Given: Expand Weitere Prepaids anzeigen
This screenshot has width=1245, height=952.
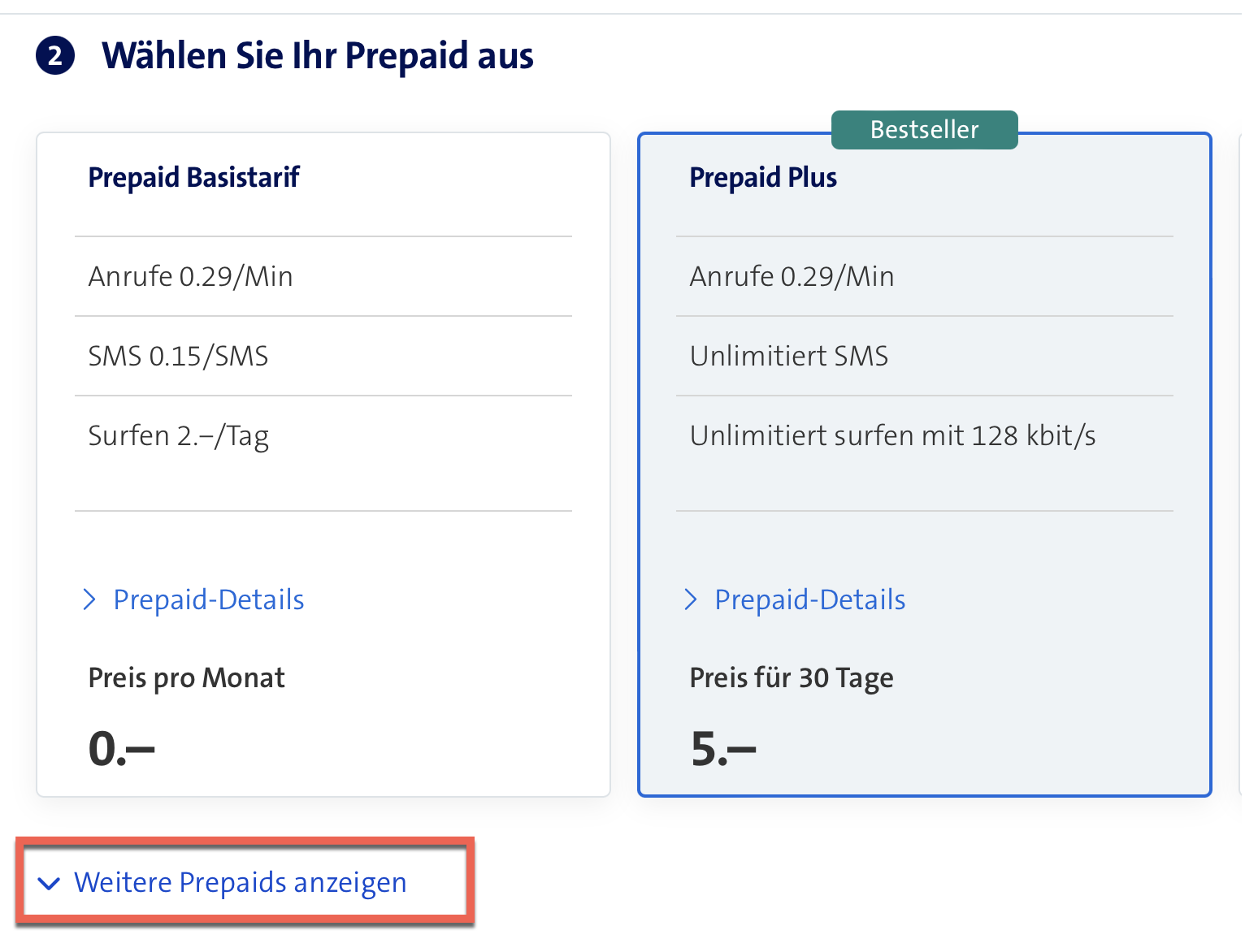Looking at the screenshot, I should coord(240,883).
